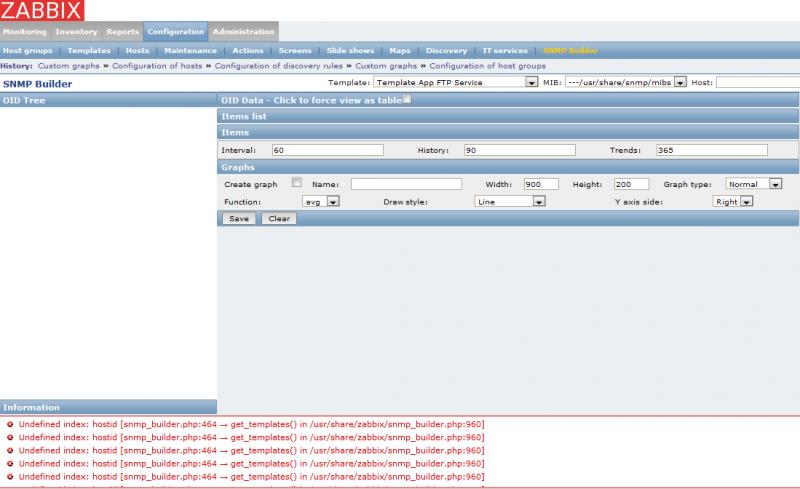The image size is (800, 489).
Task: Click the last fully visible error icon
Action: tap(10, 477)
